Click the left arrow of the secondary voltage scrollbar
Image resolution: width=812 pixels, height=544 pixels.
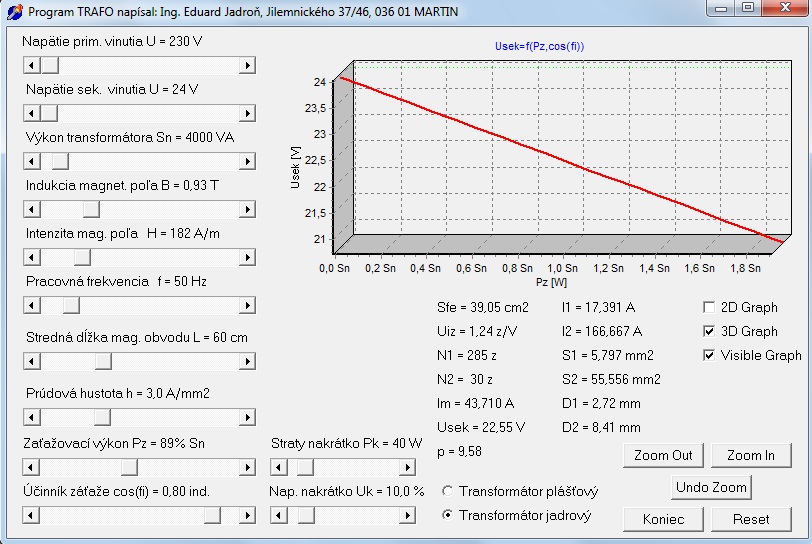click(x=32, y=113)
